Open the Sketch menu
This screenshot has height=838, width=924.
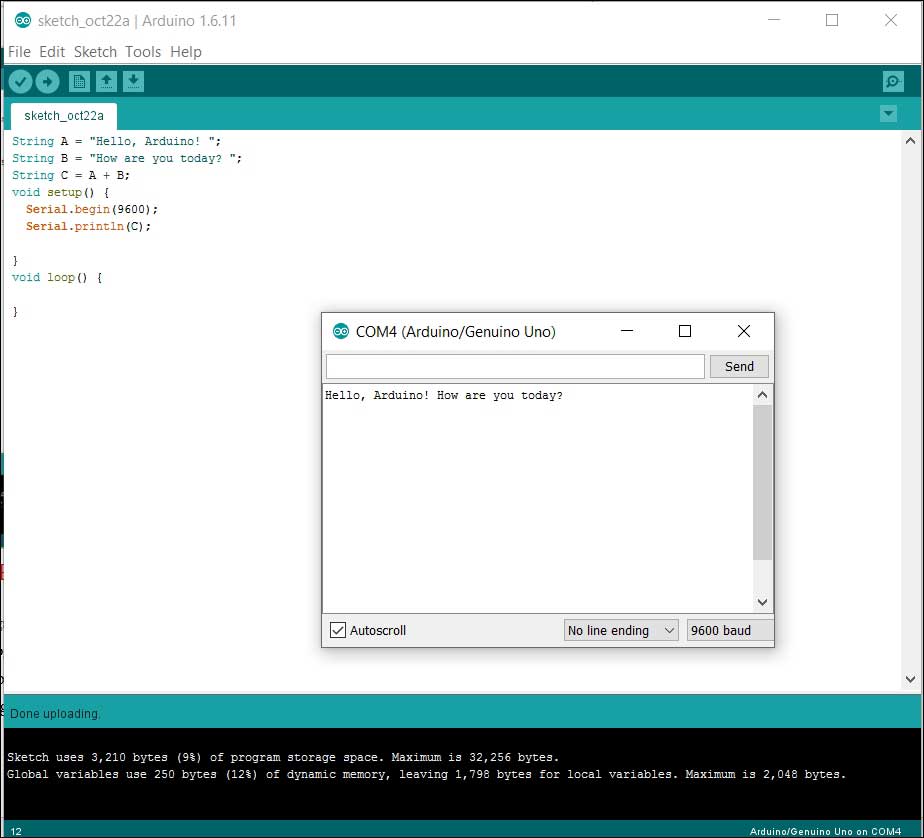click(95, 52)
